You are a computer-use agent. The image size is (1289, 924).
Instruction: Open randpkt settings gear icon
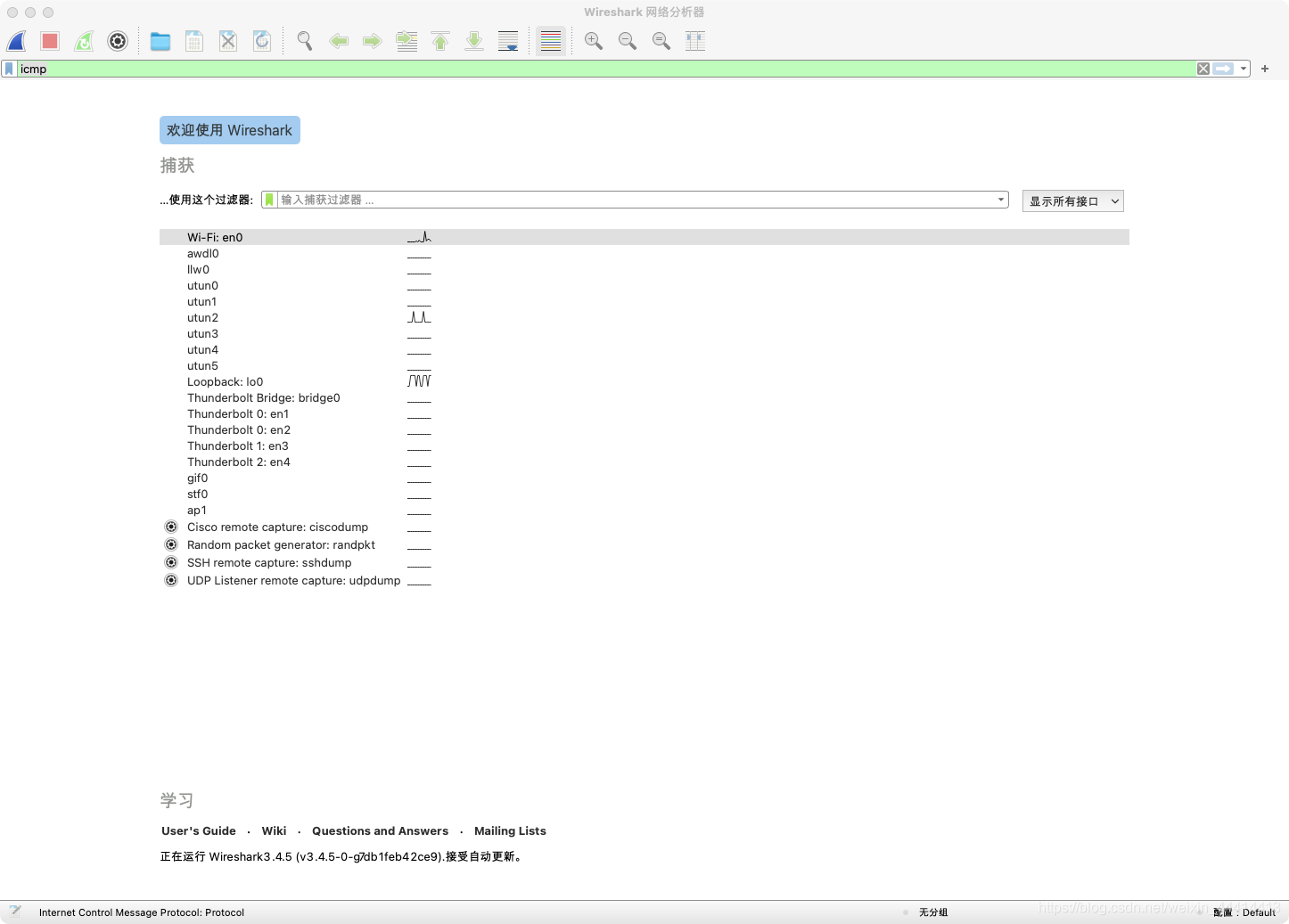(x=171, y=544)
